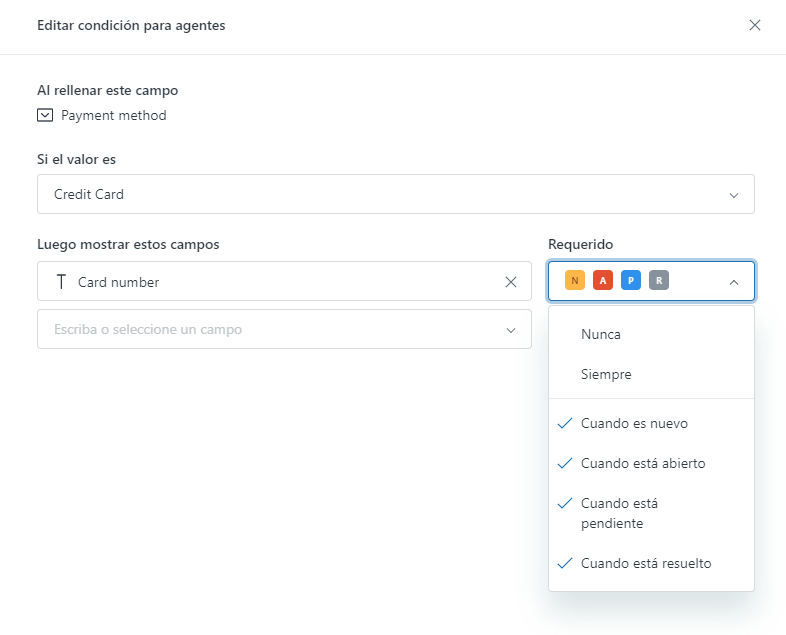This screenshot has height=635, width=786.
Task: Expand the field selector dropdown arrow
Action: point(511,330)
